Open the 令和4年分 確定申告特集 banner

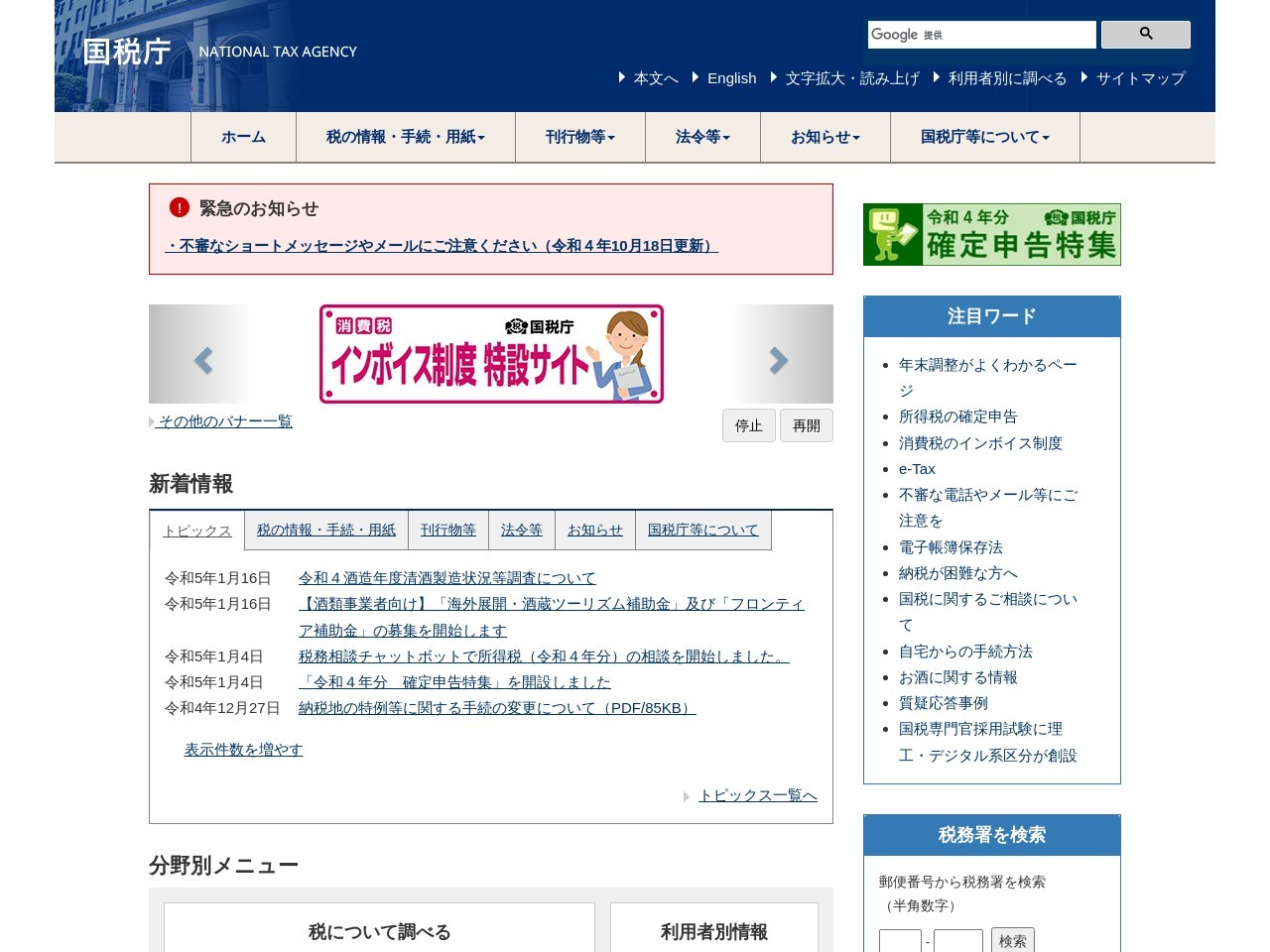pos(992,234)
